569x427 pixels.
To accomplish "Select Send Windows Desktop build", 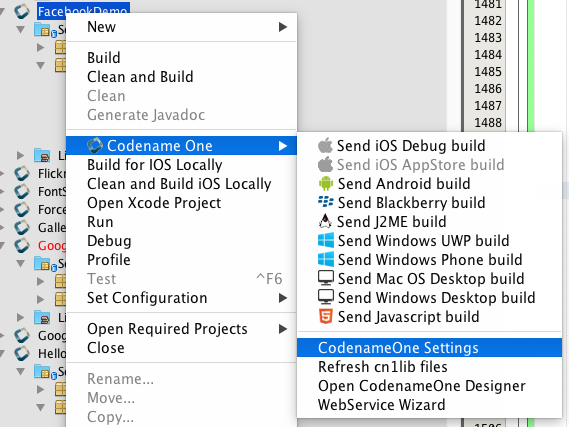I will 430,297.
